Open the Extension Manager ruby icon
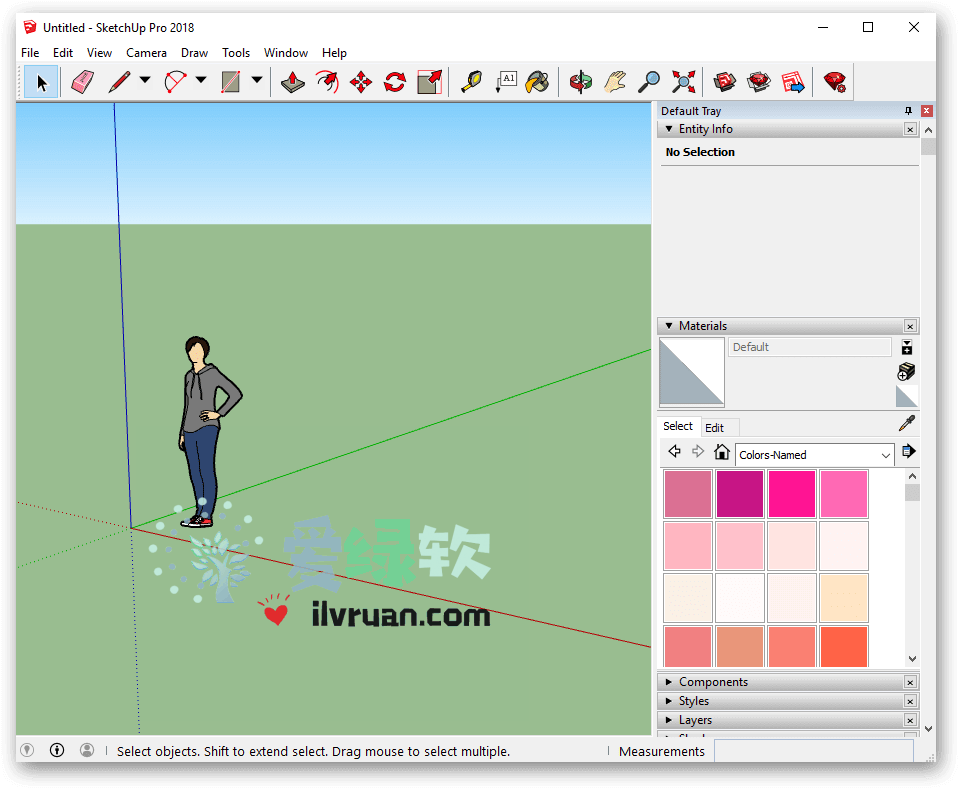Image resolution: width=958 pixels, height=788 pixels. click(835, 82)
